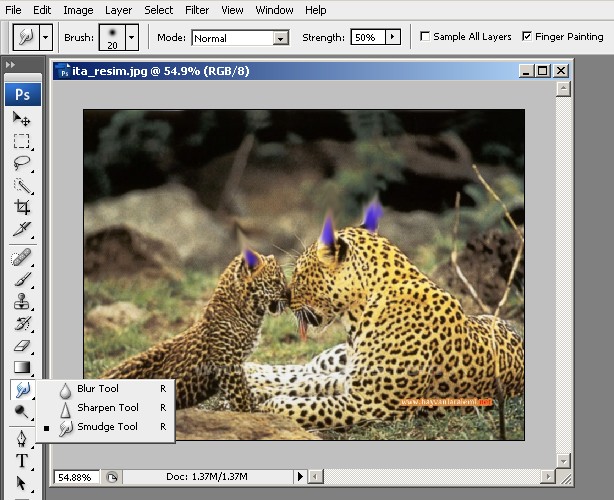Close the ita_resim.jpg document window
Viewport: 614px width, 500px height.
click(x=561, y=71)
